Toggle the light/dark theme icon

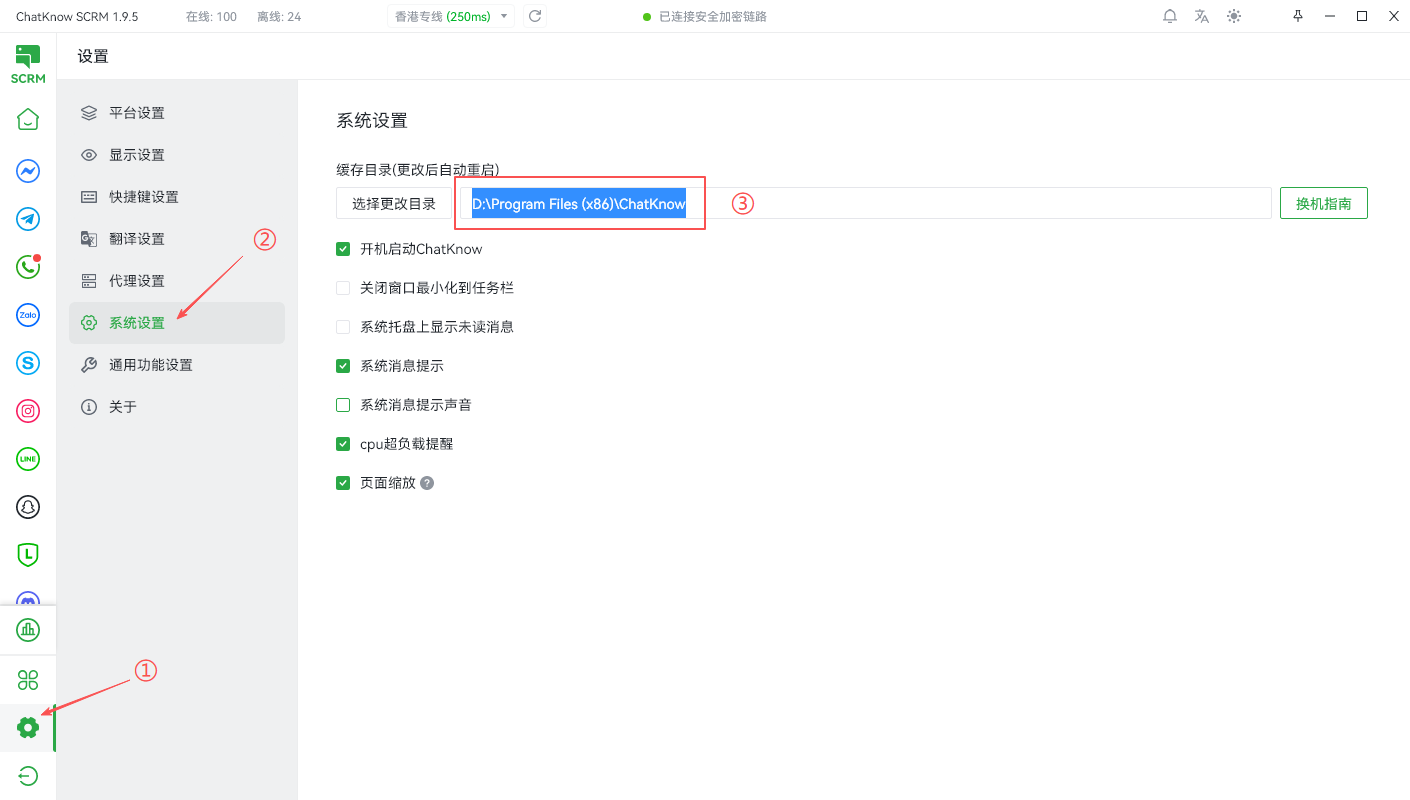click(x=1234, y=17)
